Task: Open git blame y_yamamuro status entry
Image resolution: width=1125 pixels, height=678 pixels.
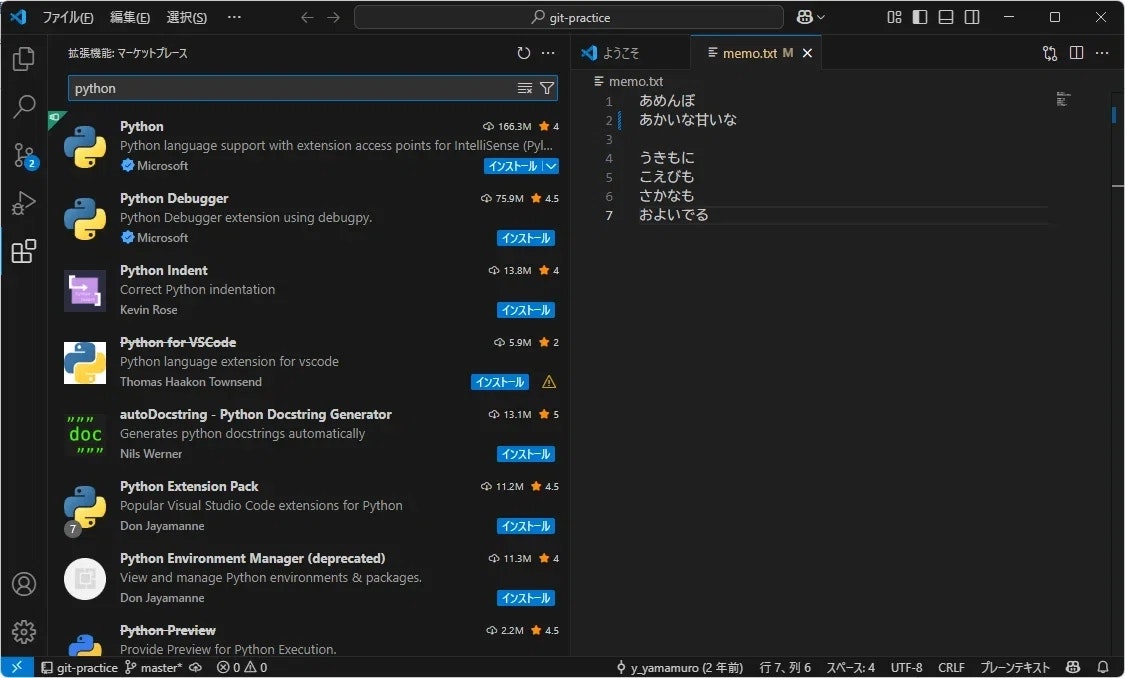Action: (680, 667)
